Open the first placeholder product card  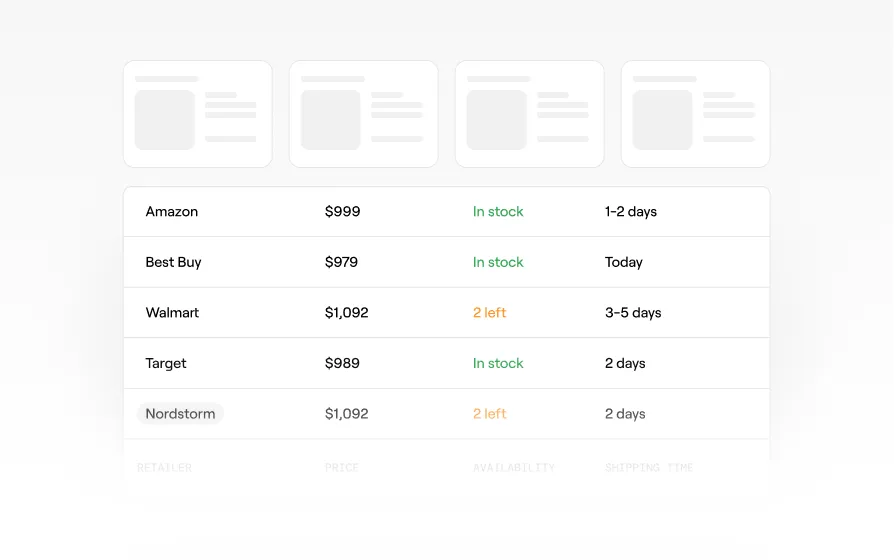(198, 114)
